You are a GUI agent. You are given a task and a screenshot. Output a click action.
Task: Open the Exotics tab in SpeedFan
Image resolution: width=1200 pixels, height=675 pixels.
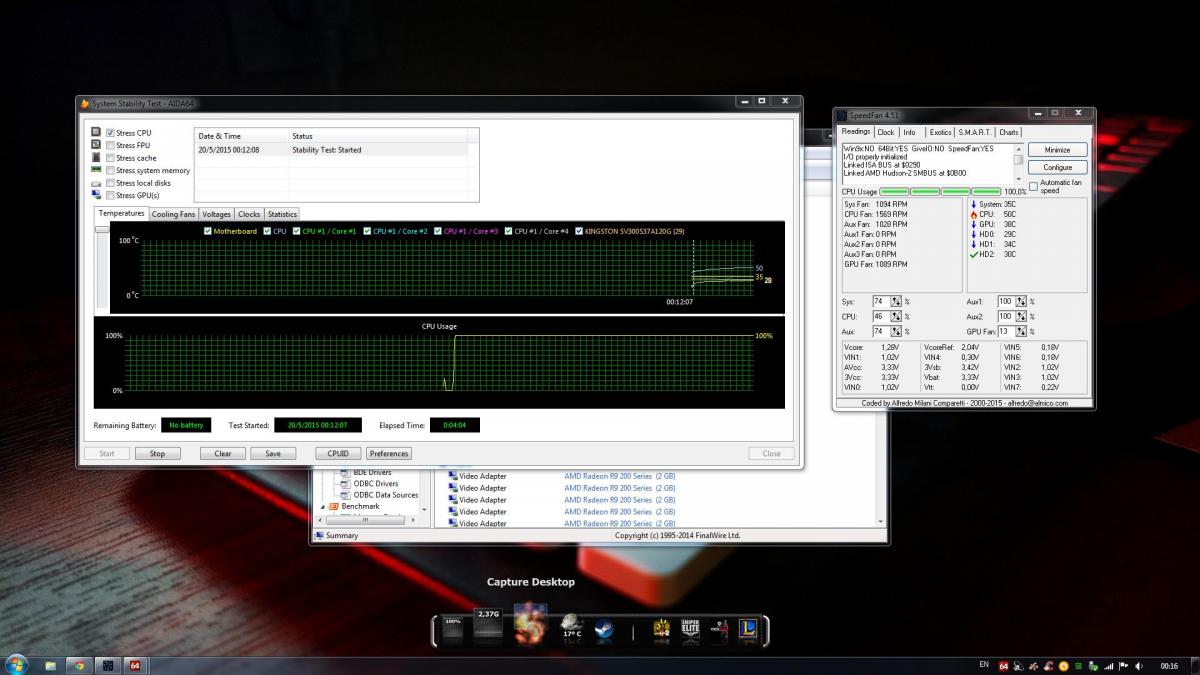pyautogui.click(x=940, y=132)
